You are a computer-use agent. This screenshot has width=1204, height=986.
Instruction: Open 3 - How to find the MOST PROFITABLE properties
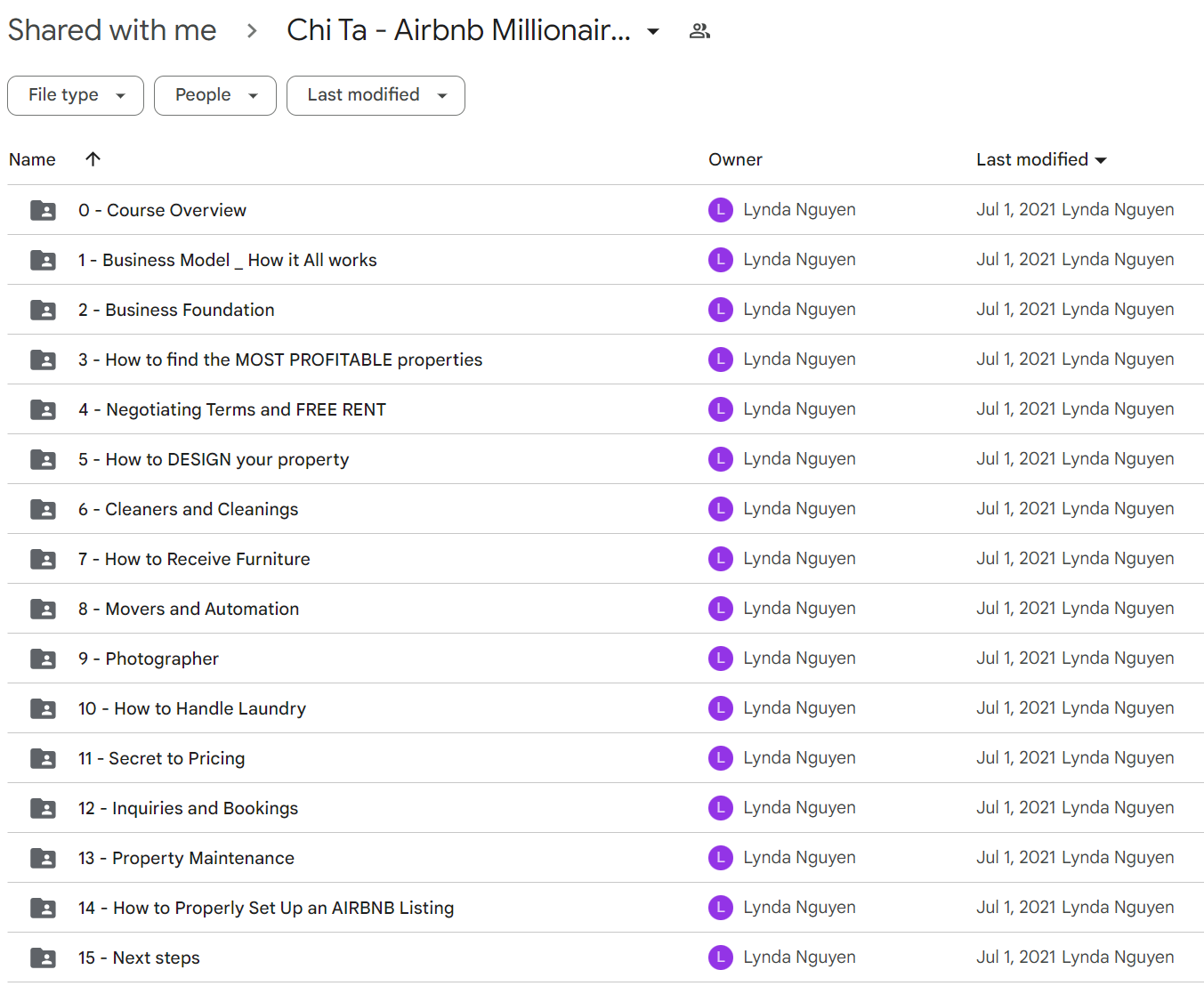tap(280, 360)
